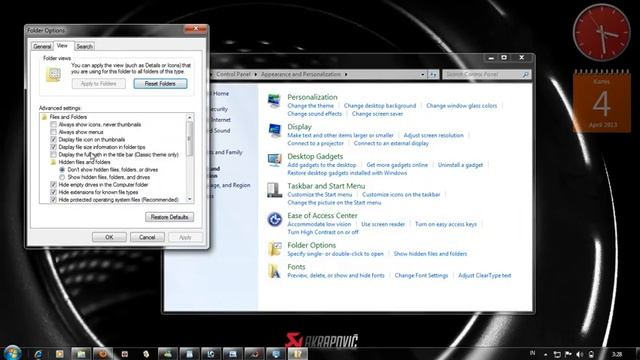Show hidden tray icons arrow
This screenshot has height=360, width=640.
[x=545, y=354]
